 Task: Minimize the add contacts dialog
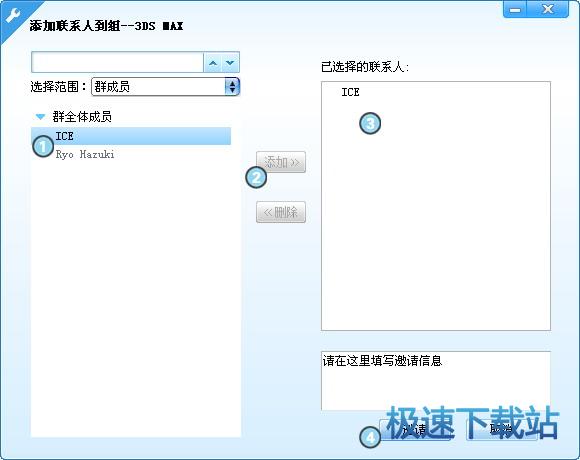515,9
